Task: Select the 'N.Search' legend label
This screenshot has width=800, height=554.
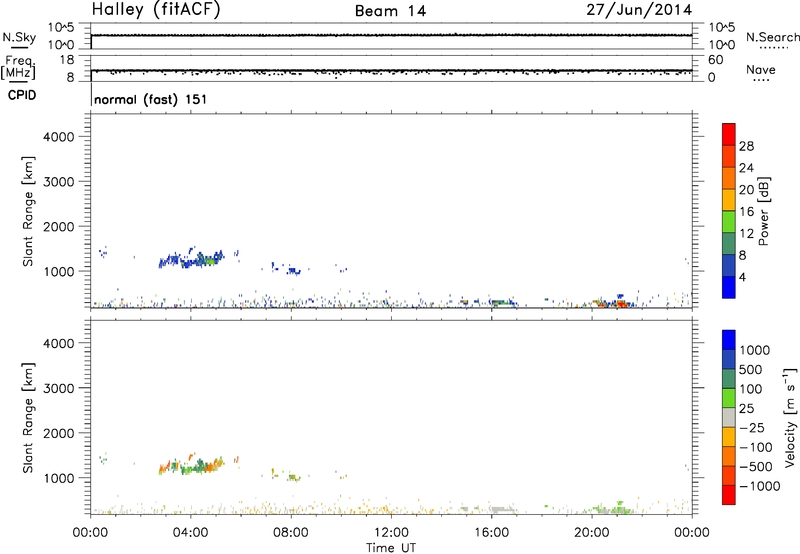Action: coord(773,37)
